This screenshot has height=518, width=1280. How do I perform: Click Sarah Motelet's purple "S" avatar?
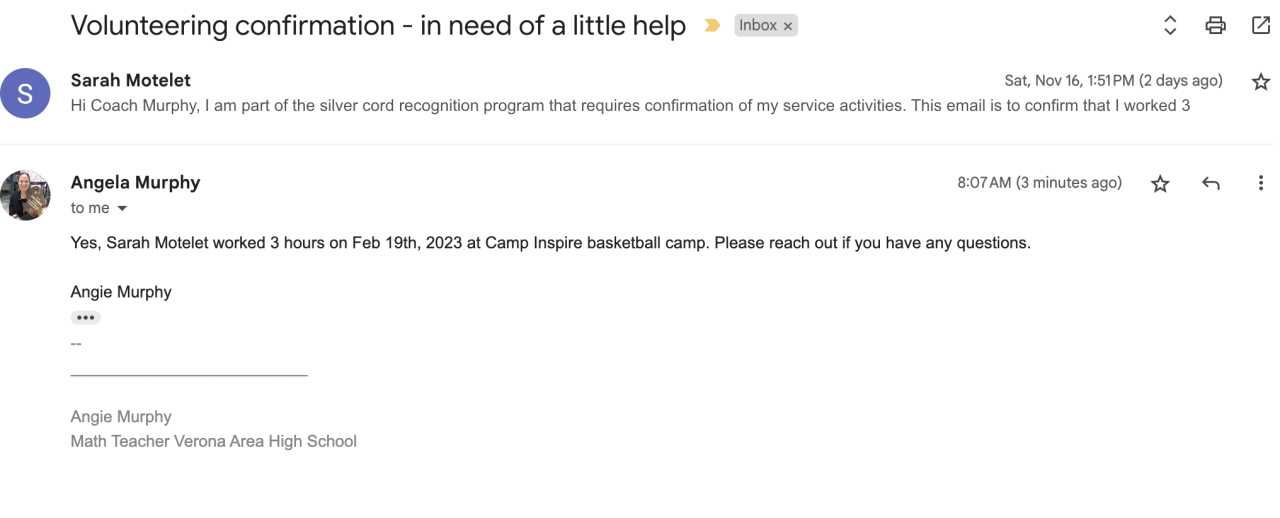click(25, 93)
